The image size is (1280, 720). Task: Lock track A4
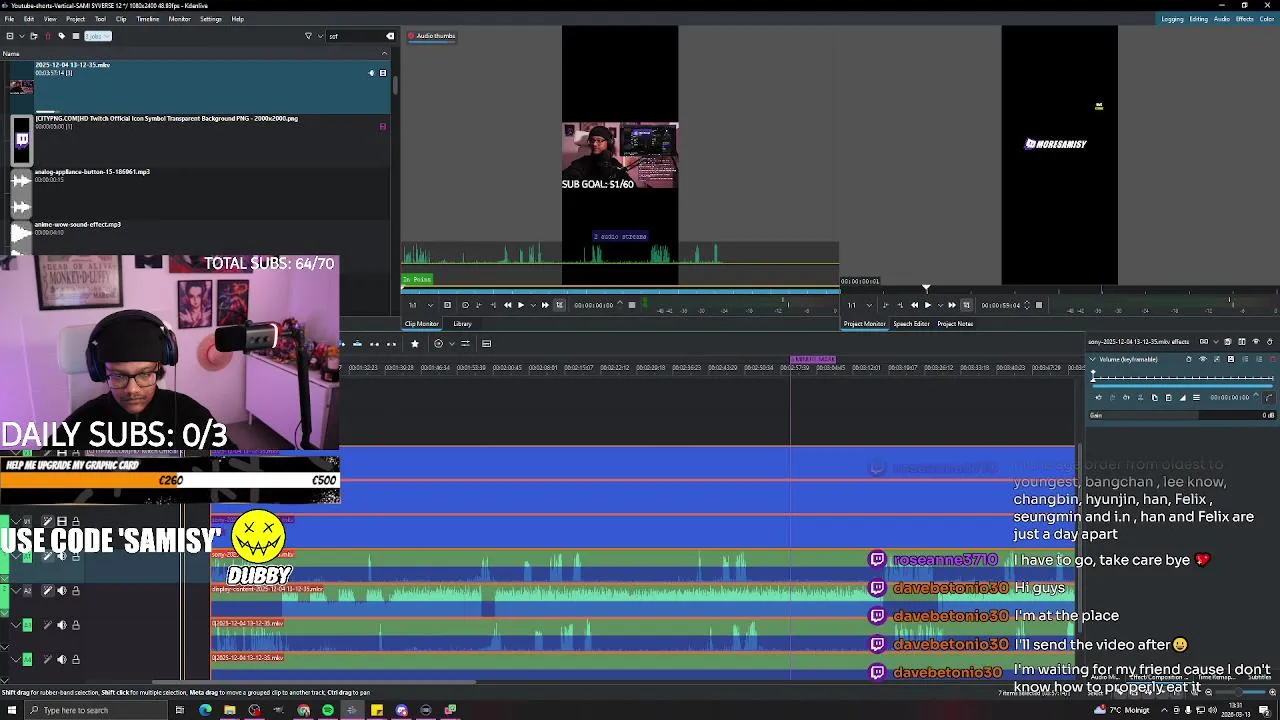coord(76,659)
